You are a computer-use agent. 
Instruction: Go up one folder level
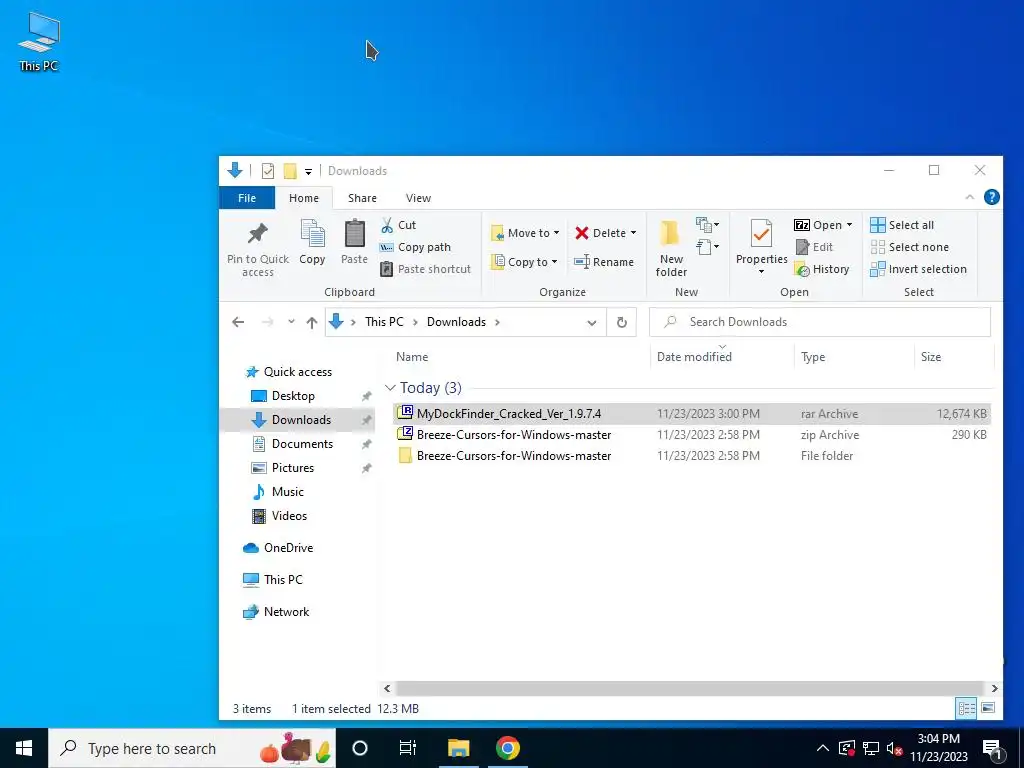coord(312,322)
